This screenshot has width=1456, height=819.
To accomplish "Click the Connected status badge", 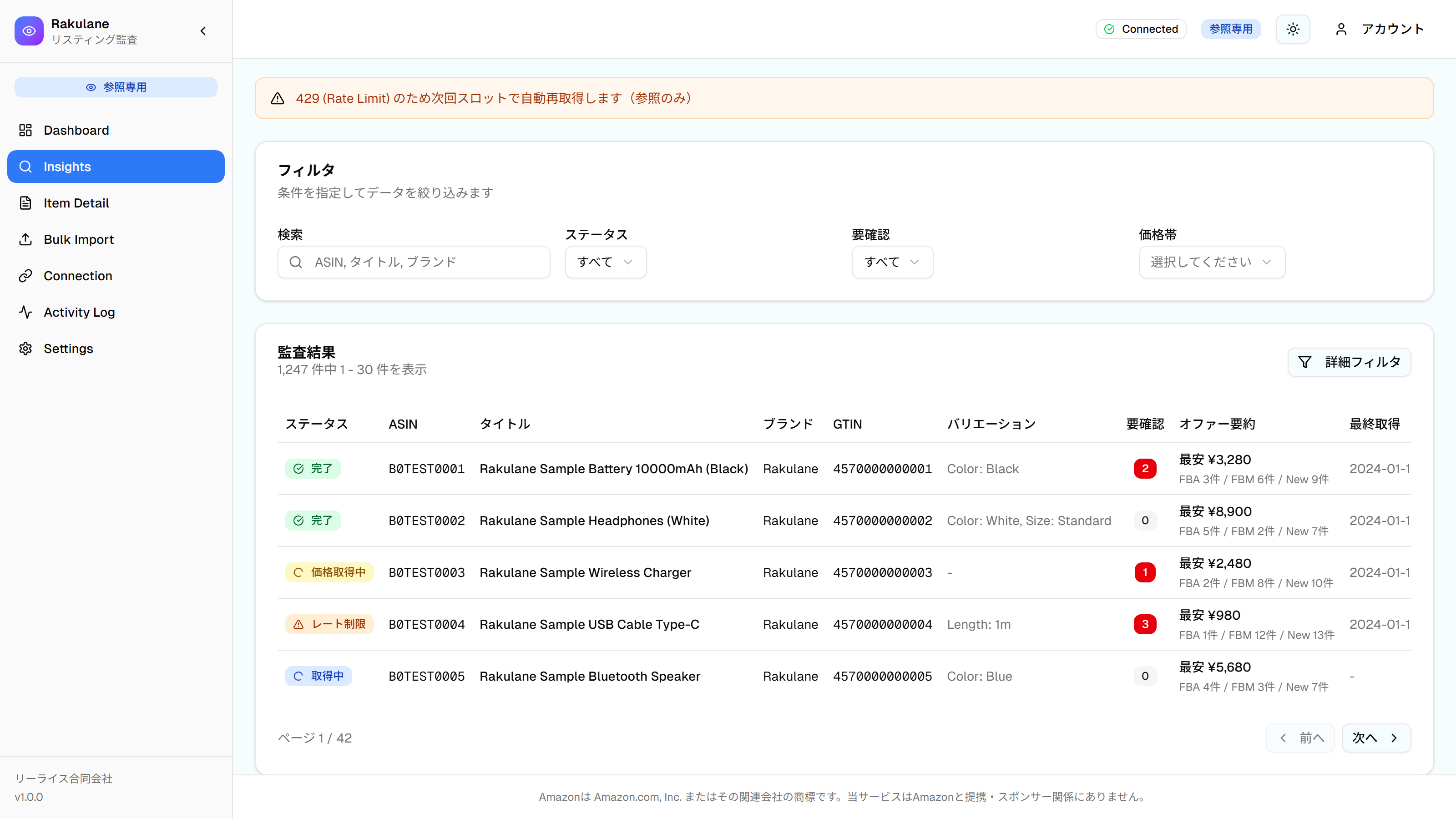I will point(1141,29).
